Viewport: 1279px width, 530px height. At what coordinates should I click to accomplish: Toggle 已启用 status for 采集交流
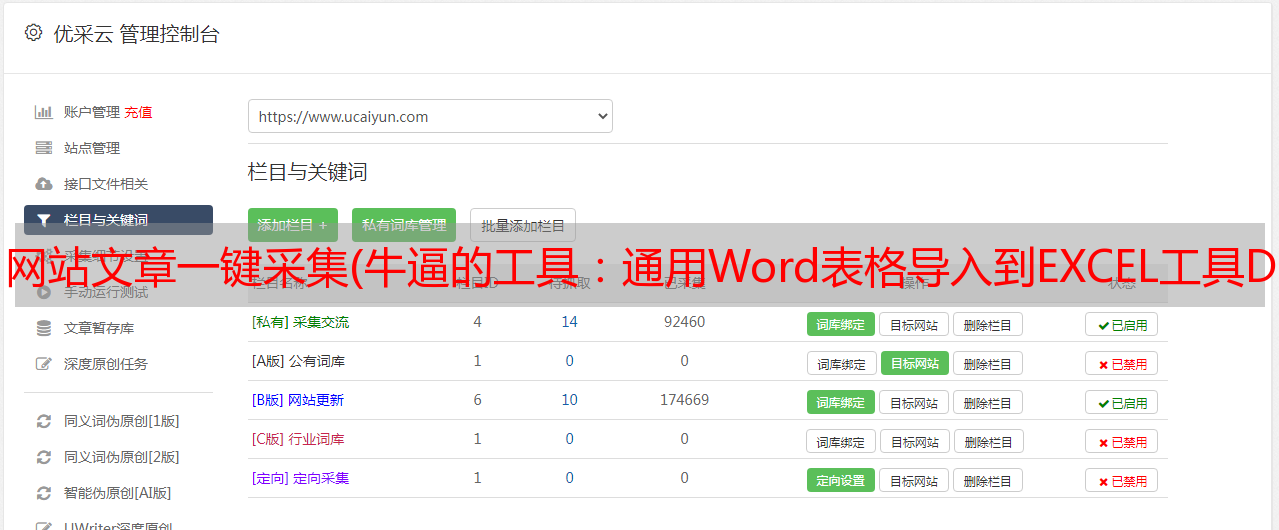tap(1122, 324)
